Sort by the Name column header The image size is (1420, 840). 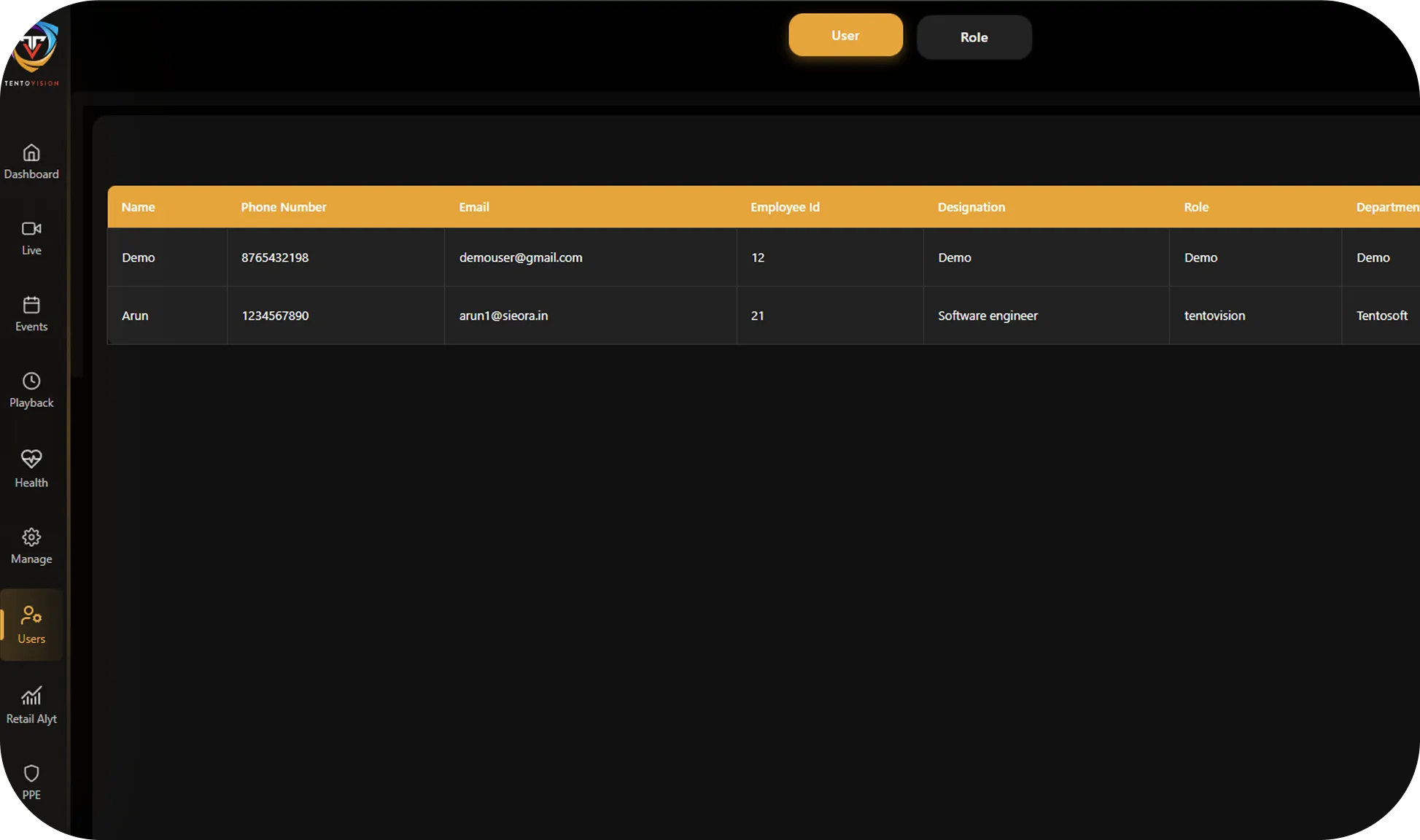138,206
